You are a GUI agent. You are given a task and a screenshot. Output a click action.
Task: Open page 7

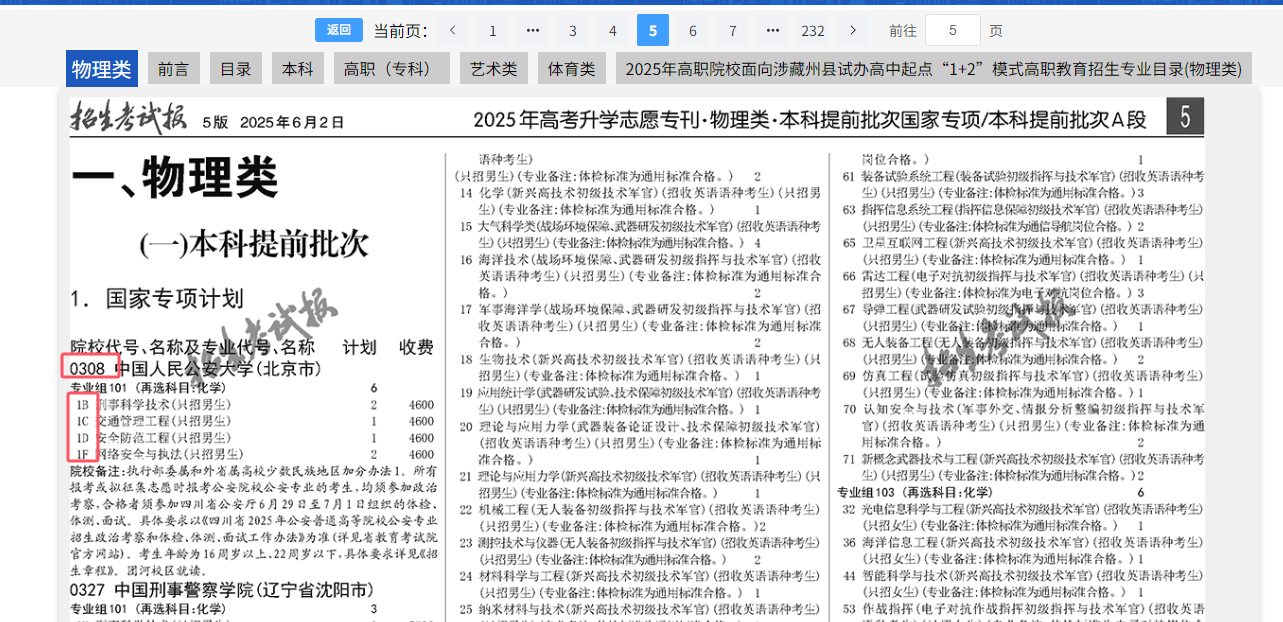[x=733, y=30]
